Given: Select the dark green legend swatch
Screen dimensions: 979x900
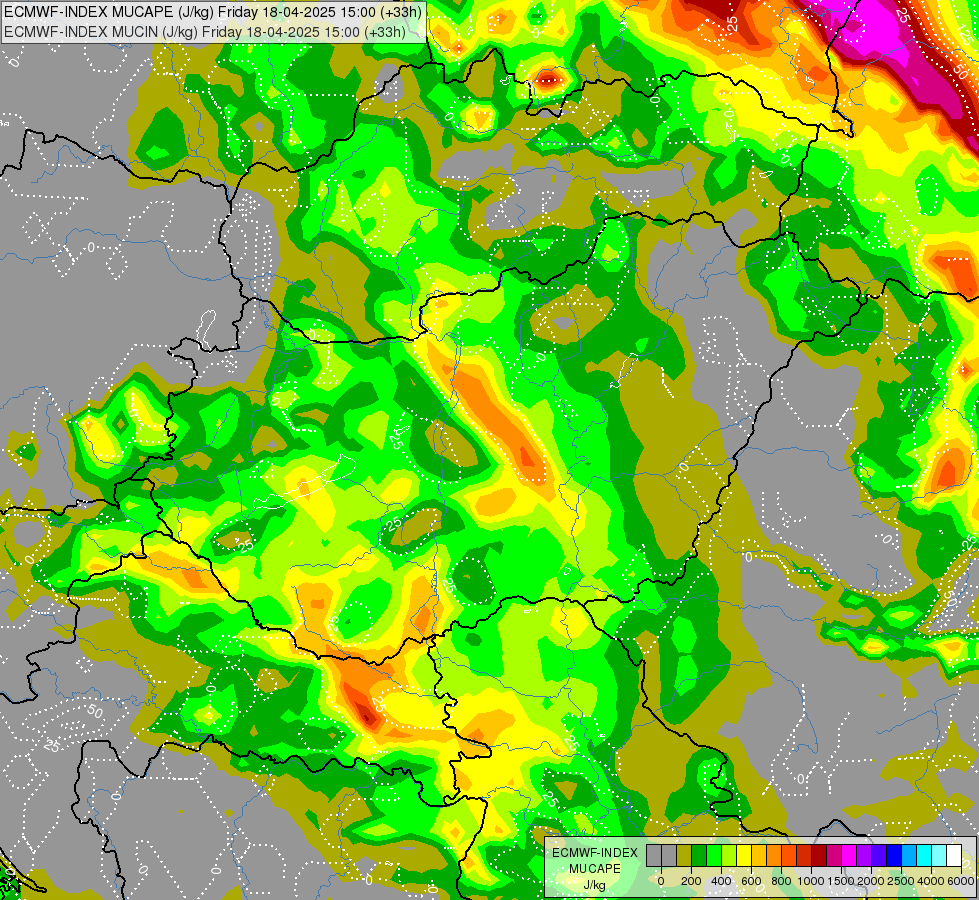Looking at the screenshot, I should pos(699,856).
